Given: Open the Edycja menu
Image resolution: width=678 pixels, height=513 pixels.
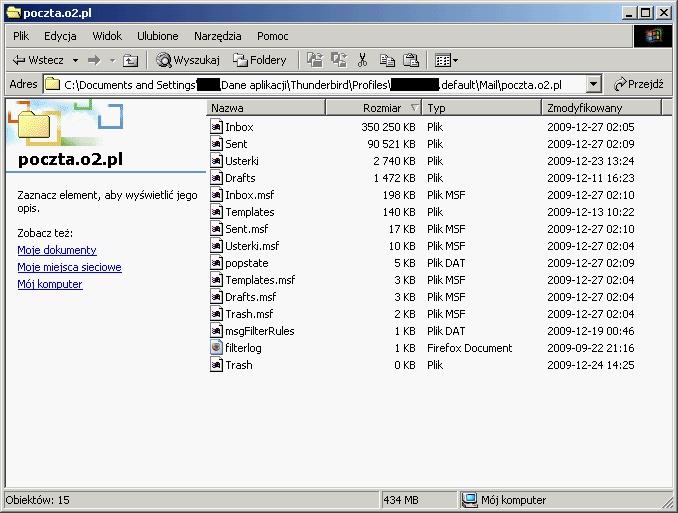Looking at the screenshot, I should [60, 36].
